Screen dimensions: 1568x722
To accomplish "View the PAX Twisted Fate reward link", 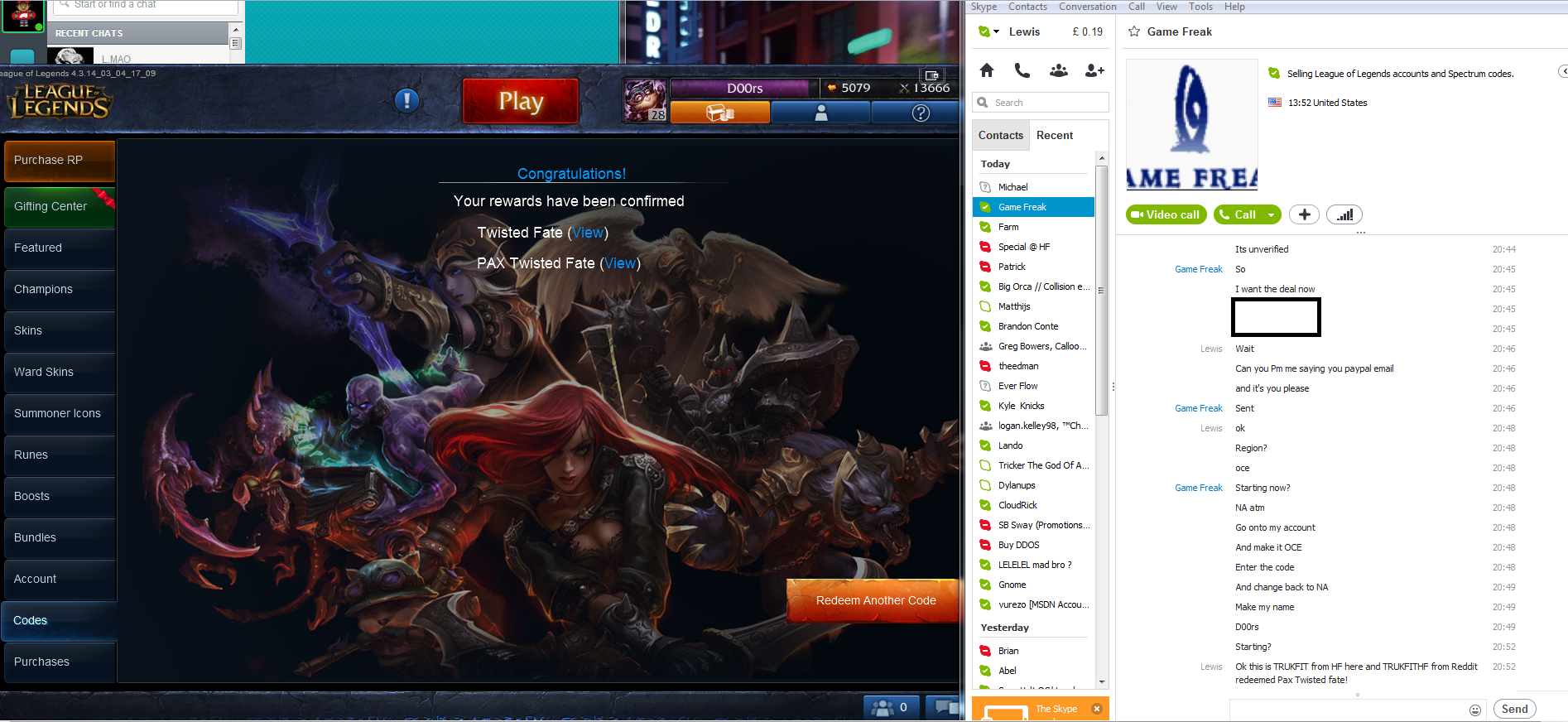I will pos(620,263).
